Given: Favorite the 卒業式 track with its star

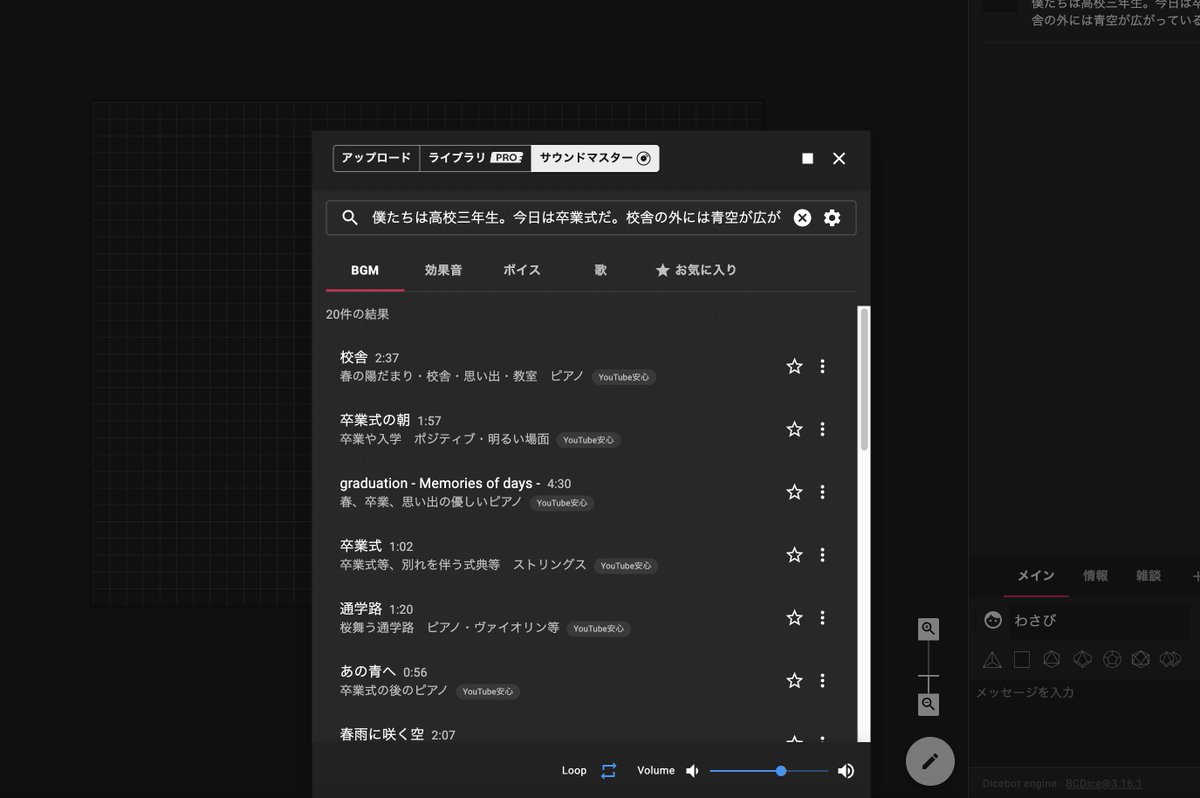Looking at the screenshot, I should [793, 554].
